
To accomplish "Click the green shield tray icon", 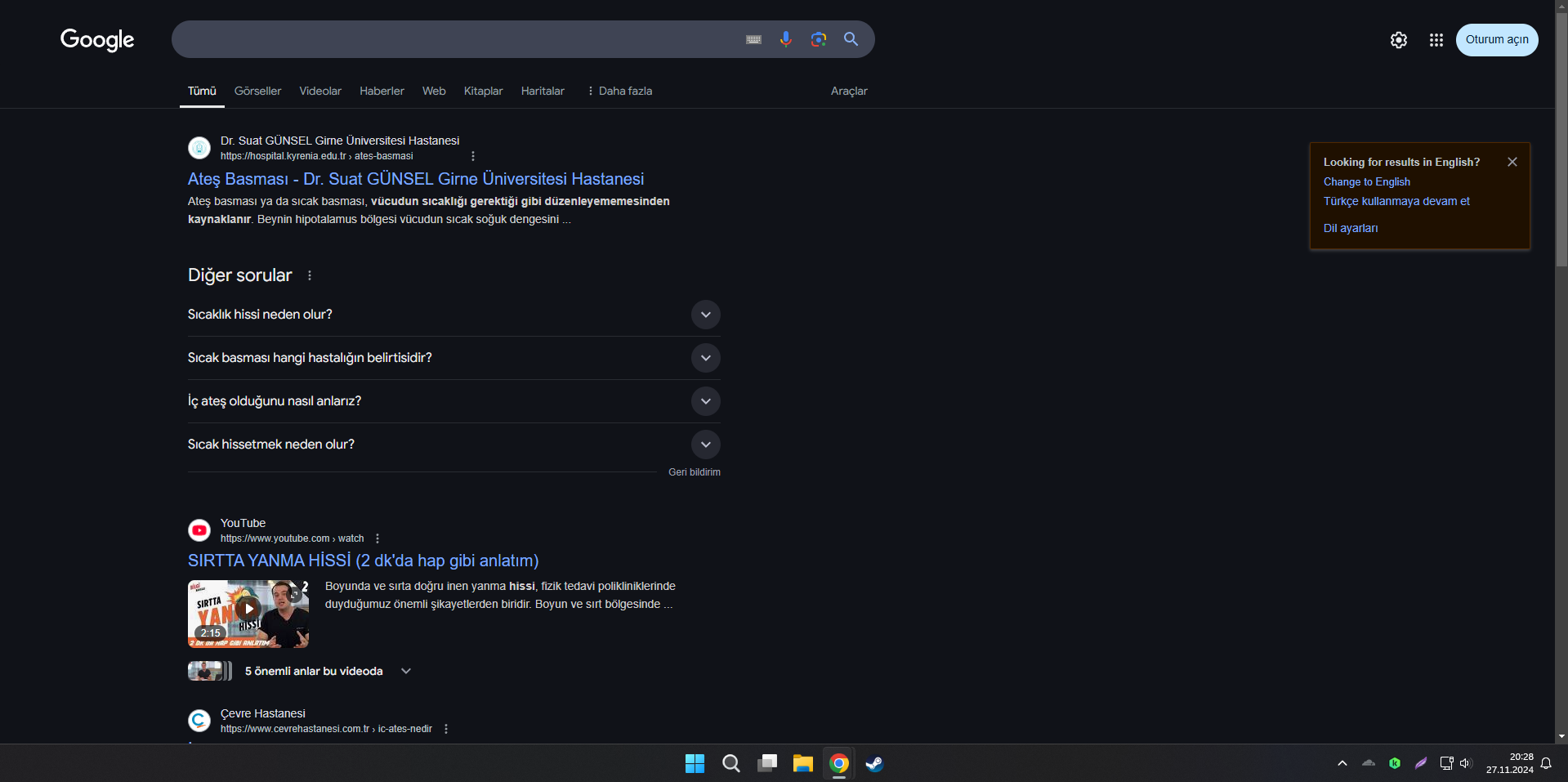I will point(1395,763).
